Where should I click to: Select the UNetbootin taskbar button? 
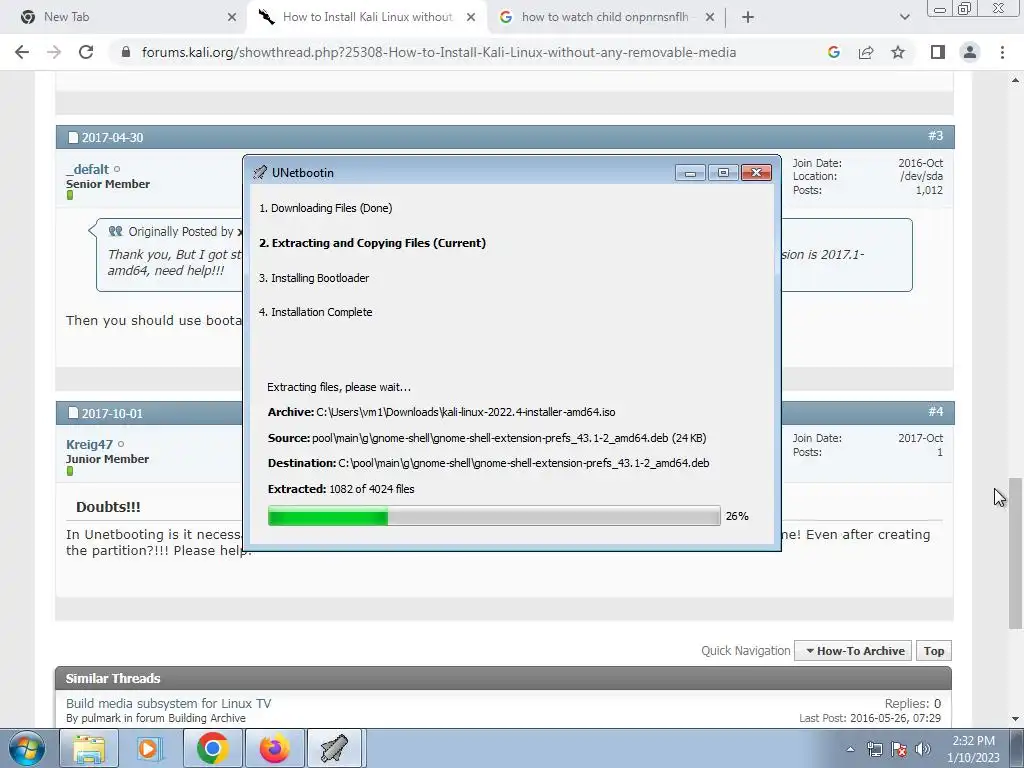point(335,748)
